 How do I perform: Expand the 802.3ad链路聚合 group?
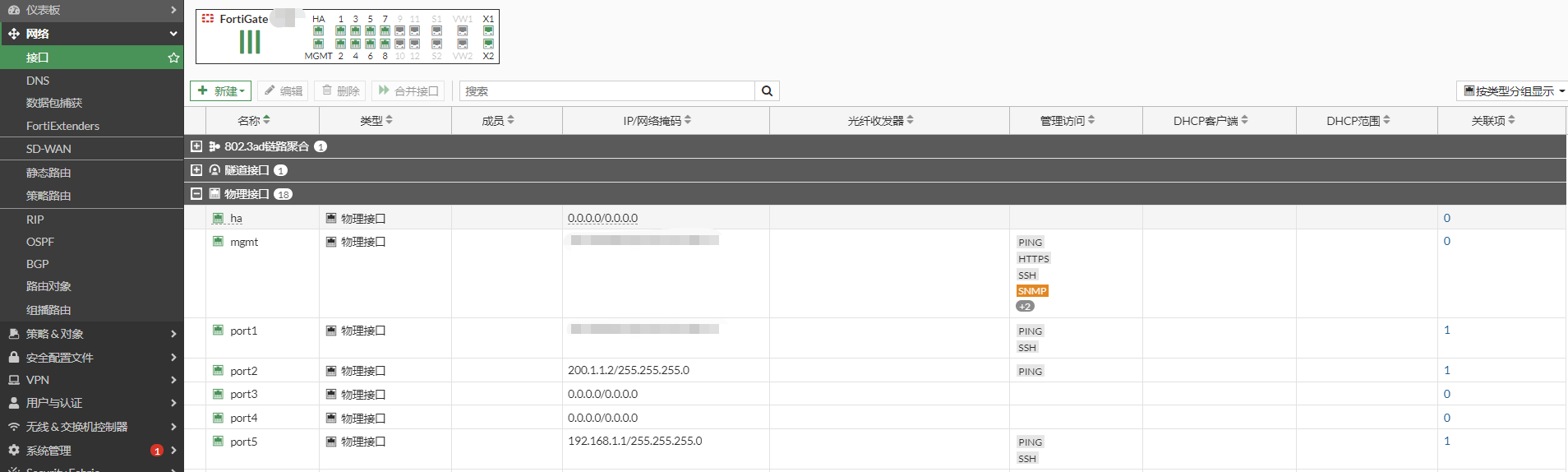196,146
